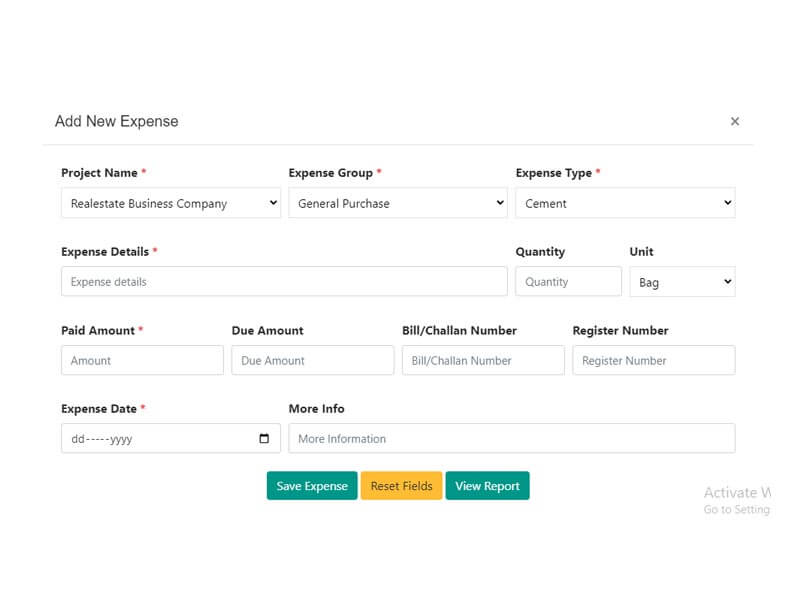Expand the Expense Group dropdown

(398, 203)
